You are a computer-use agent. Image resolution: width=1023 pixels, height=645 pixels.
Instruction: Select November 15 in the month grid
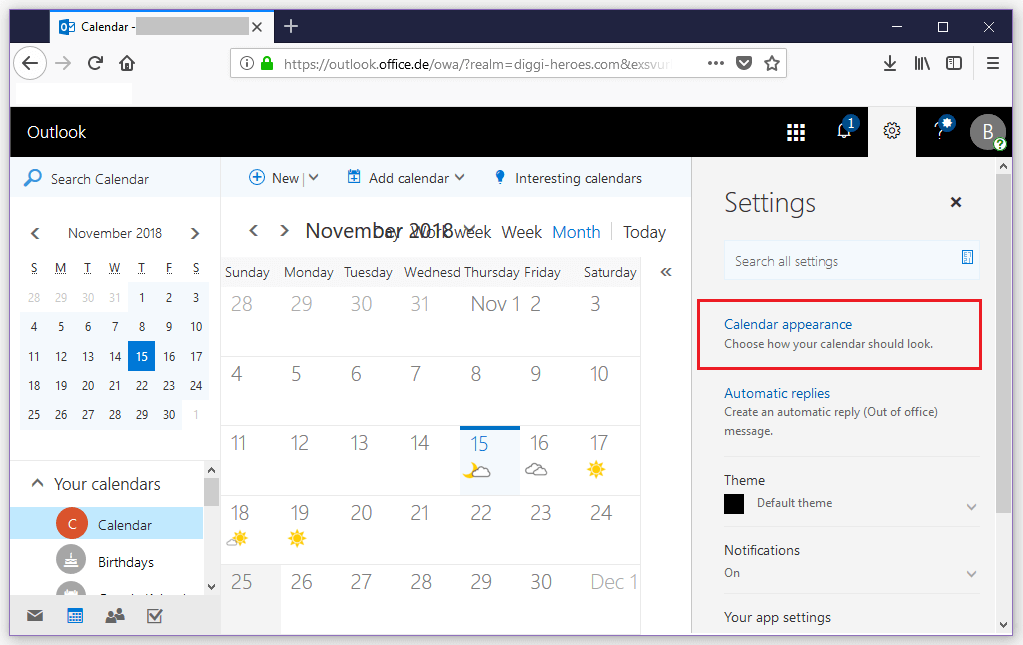point(489,460)
